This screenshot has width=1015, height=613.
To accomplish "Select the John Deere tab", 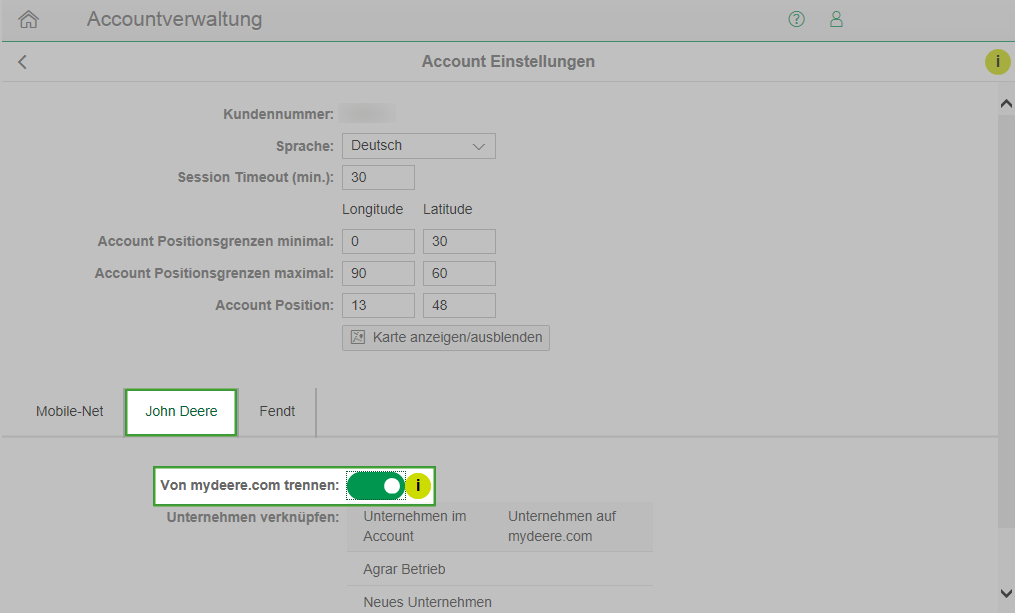I will tap(181, 411).
